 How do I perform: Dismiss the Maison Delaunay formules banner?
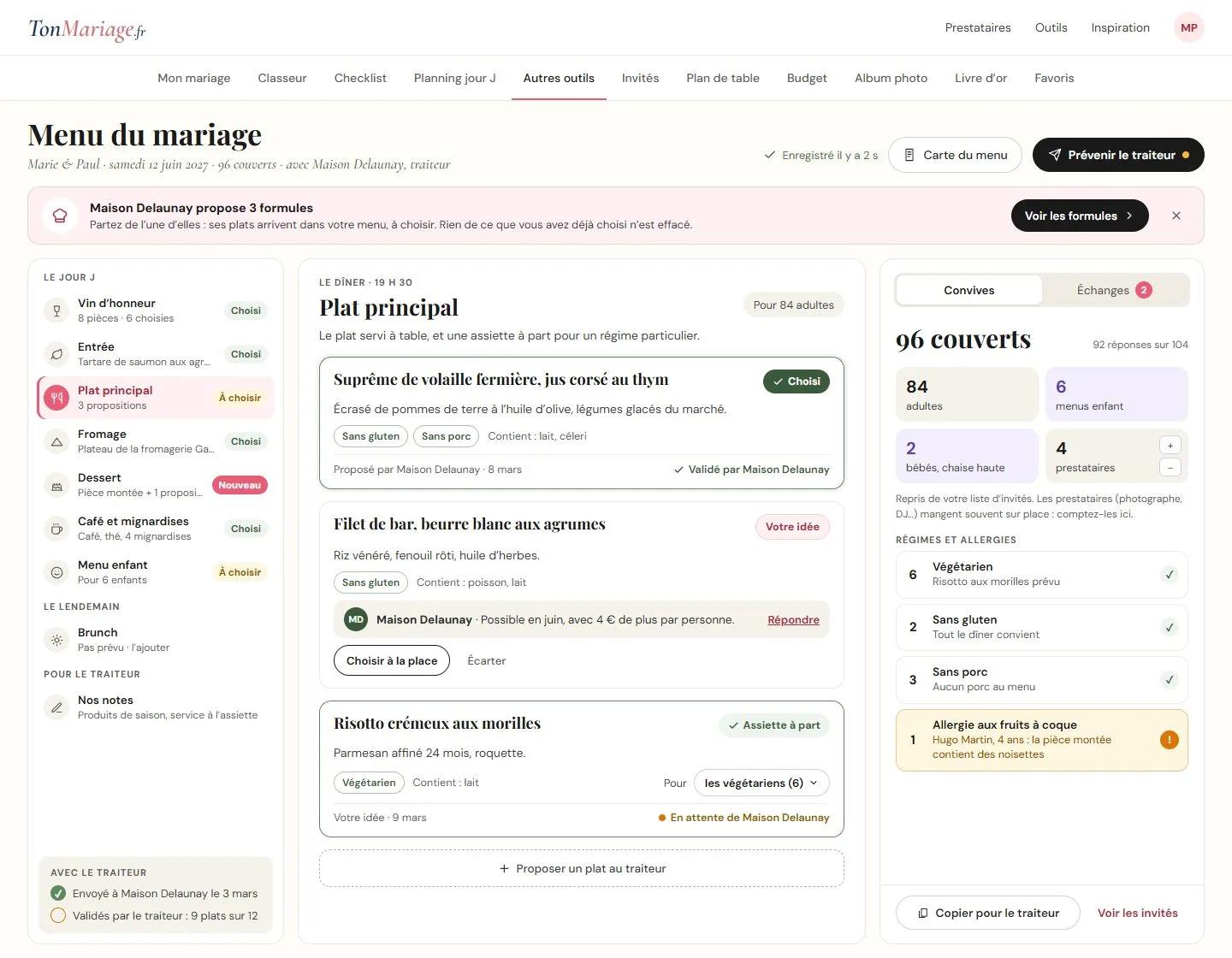[x=1176, y=216]
